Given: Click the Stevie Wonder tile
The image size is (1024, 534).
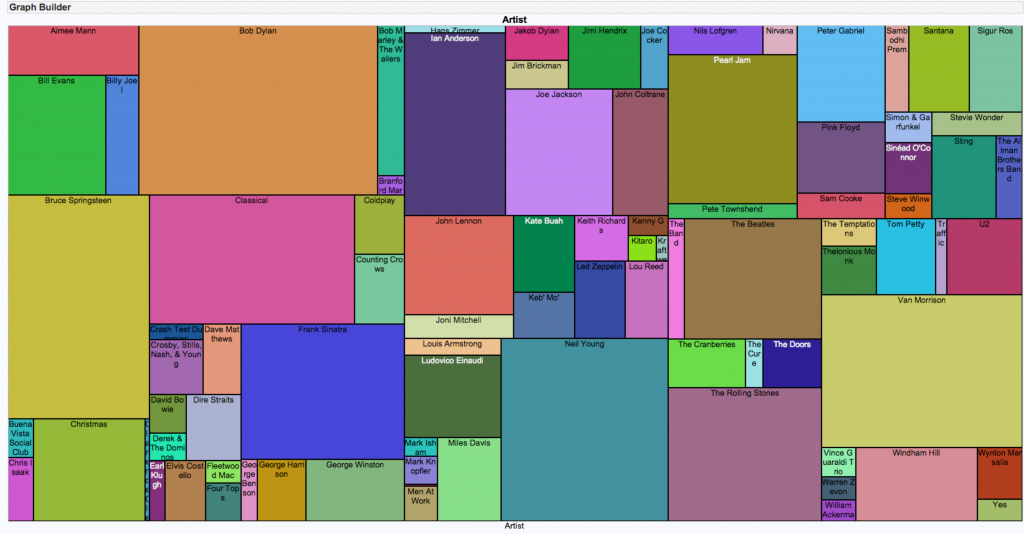Looking at the screenshot, I should (x=976, y=123).
